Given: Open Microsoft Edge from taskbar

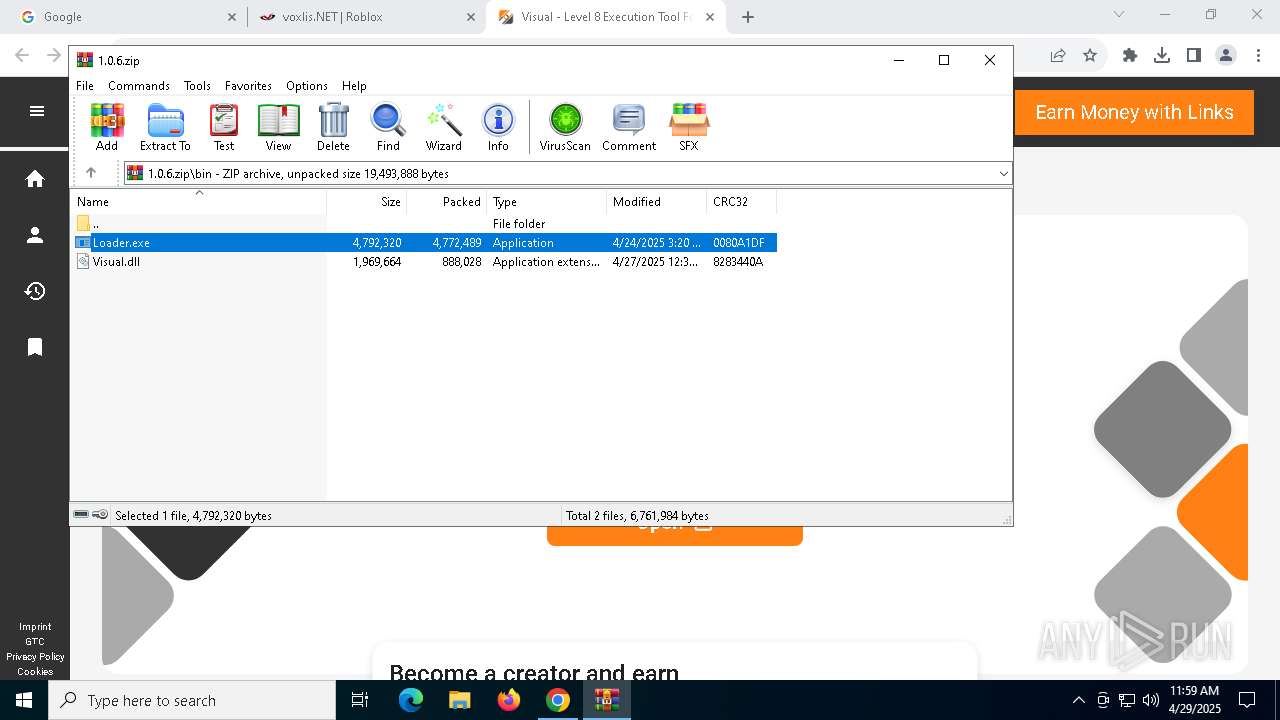Looking at the screenshot, I should [411, 700].
